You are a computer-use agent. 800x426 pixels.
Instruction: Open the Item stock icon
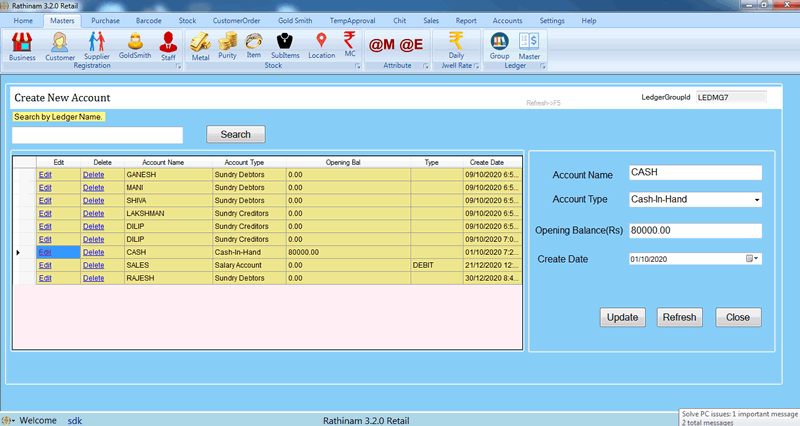coord(254,45)
